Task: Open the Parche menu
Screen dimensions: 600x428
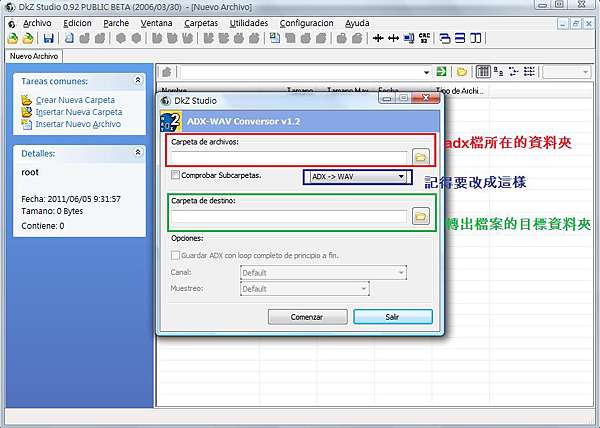Action: 116,23
